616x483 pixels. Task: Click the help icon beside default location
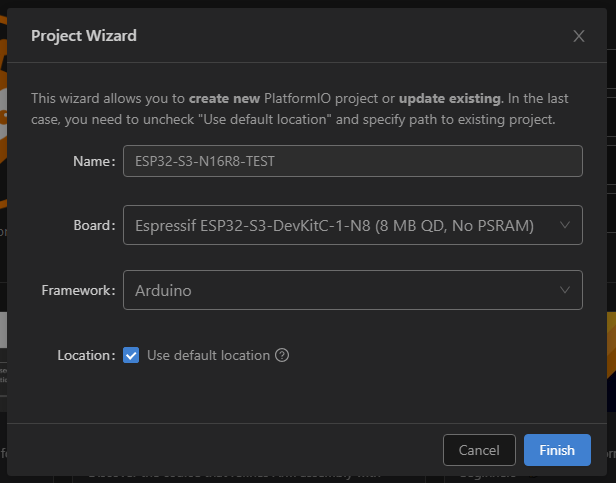(x=282, y=355)
